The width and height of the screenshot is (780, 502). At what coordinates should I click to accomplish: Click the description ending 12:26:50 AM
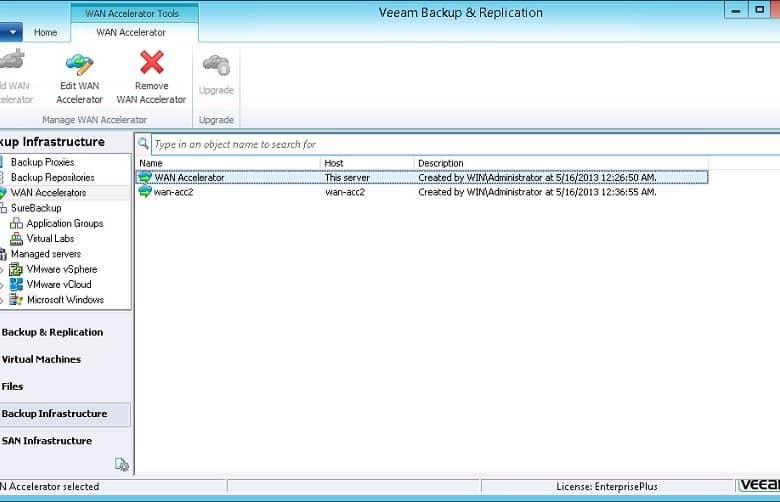pyautogui.click(x=537, y=178)
